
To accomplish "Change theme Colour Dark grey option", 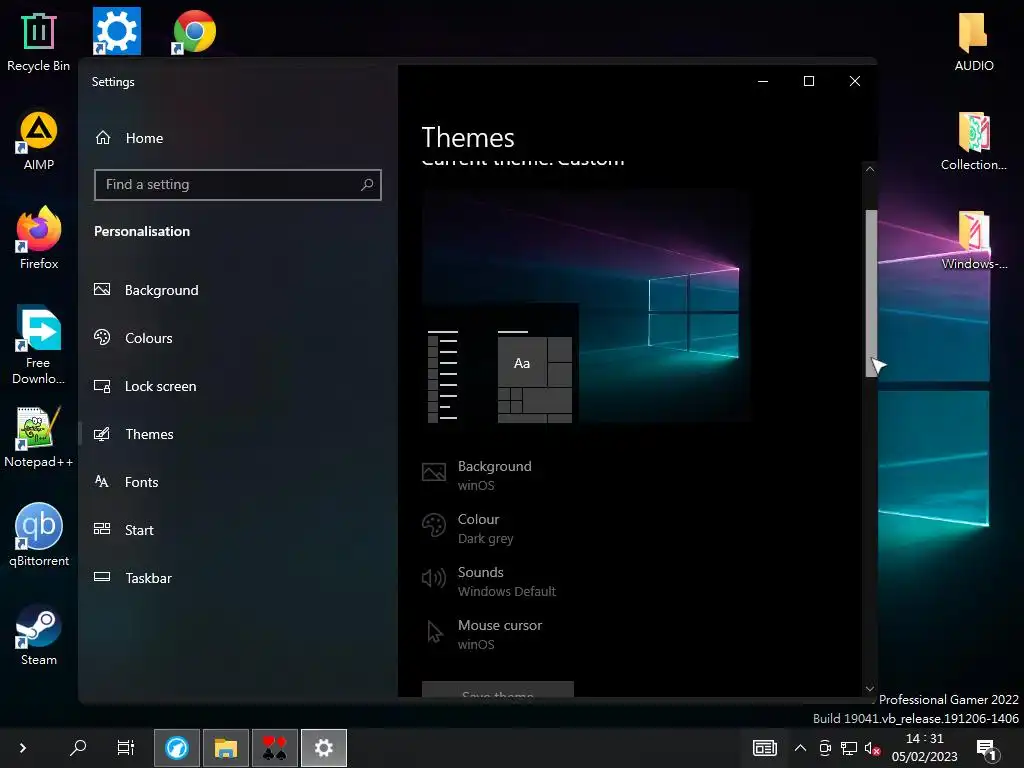I will coord(468,528).
